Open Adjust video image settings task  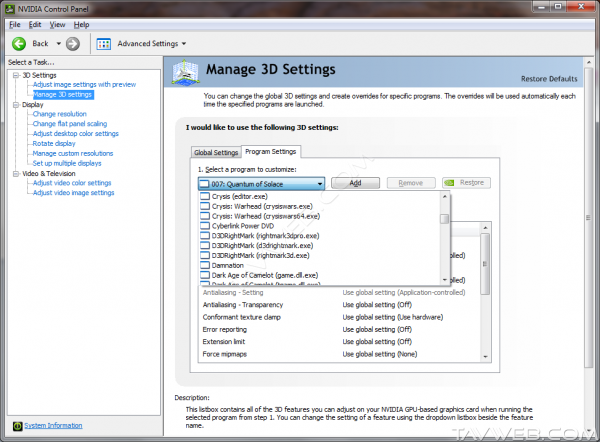point(73,193)
